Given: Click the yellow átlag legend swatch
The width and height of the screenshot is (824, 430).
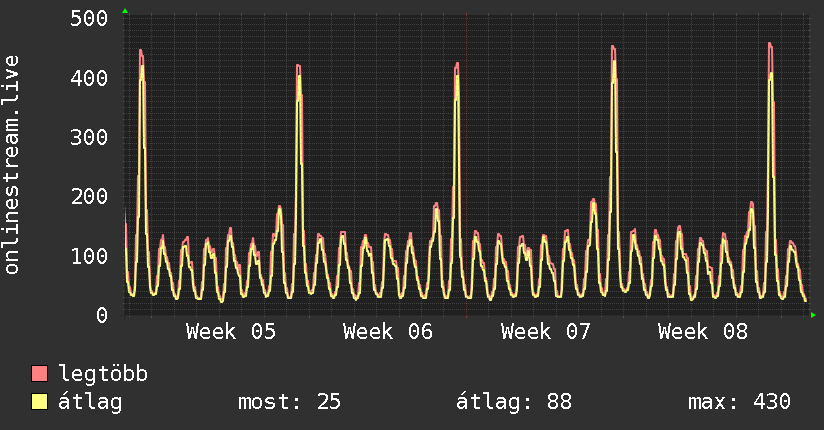Looking at the screenshot, I should [39, 401].
